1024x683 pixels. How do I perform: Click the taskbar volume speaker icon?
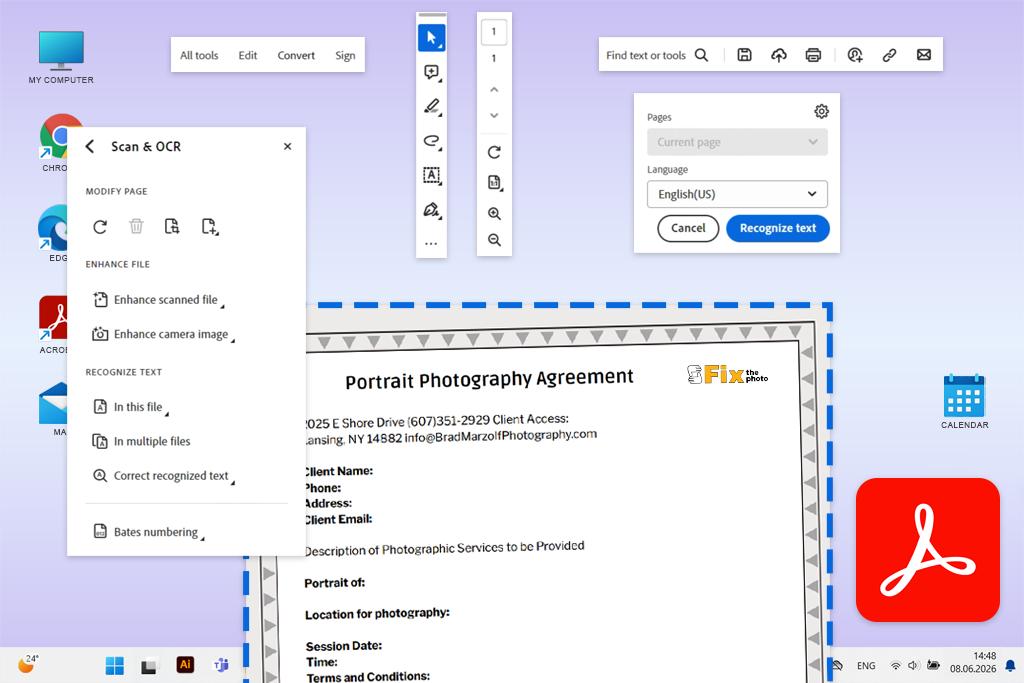[913, 665]
